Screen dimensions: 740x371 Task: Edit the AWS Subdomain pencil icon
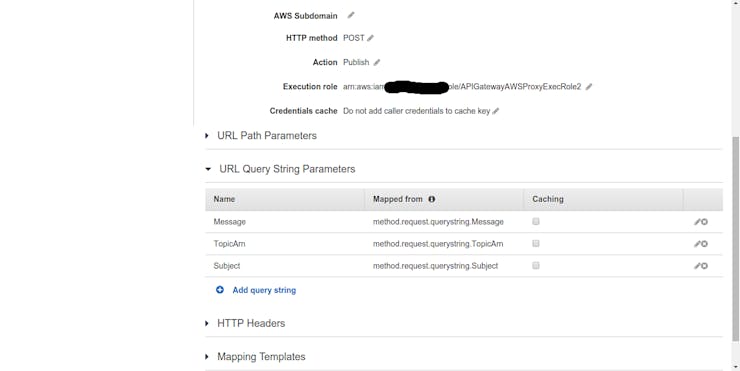(351, 15)
